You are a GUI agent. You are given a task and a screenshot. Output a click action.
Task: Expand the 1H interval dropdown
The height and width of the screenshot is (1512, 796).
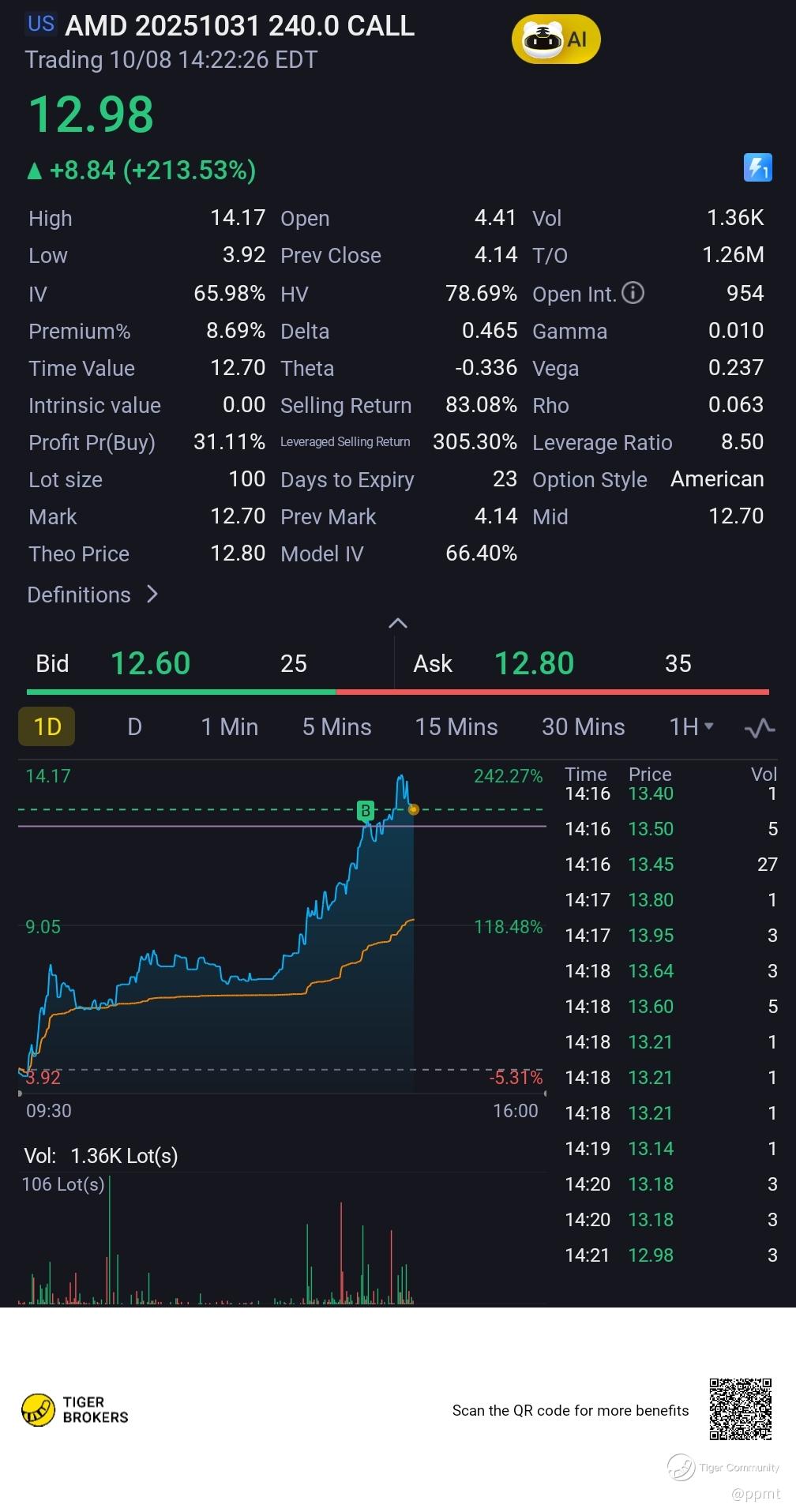coord(691,727)
